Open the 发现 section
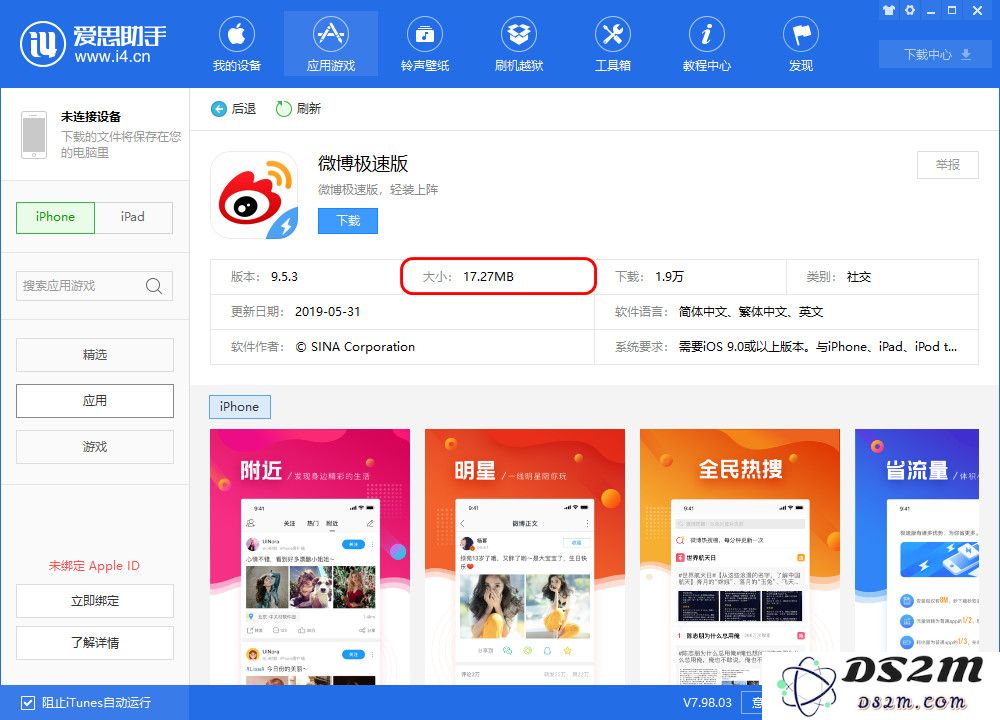Screen dimensions: 1000x720 tap(801, 44)
